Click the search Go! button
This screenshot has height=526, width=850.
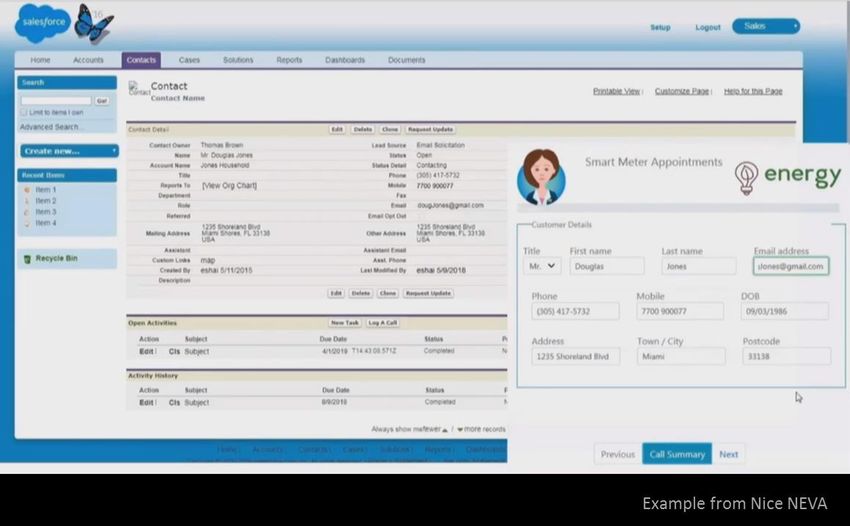(101, 101)
